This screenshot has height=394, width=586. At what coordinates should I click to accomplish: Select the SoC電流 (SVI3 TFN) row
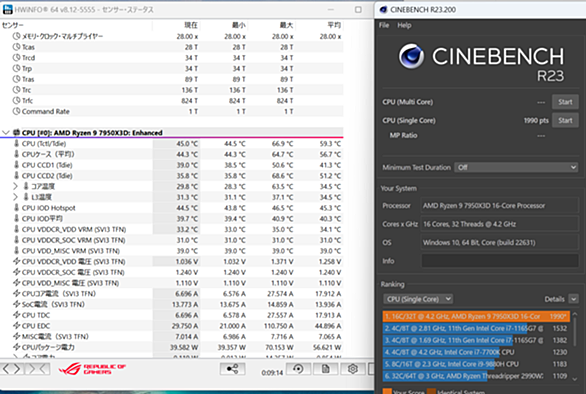(x=172, y=304)
